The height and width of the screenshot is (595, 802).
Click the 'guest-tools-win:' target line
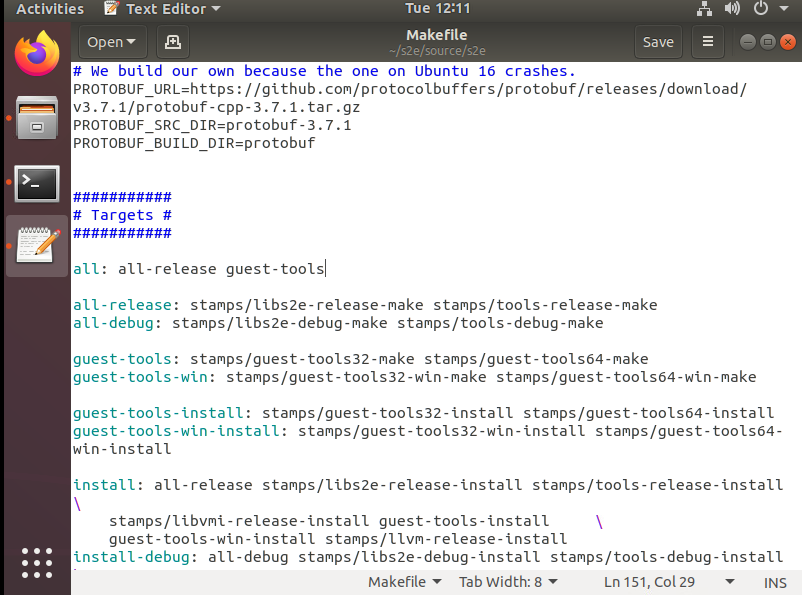(x=414, y=377)
